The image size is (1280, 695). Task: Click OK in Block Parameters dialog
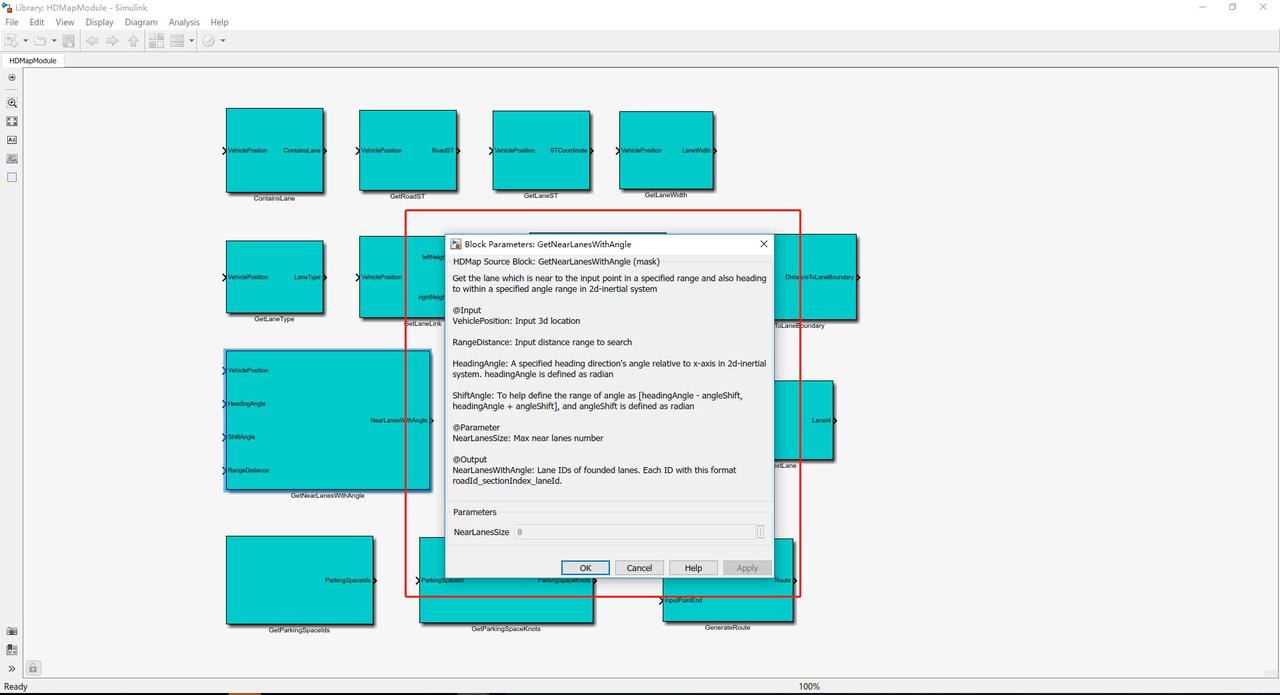[x=585, y=567]
